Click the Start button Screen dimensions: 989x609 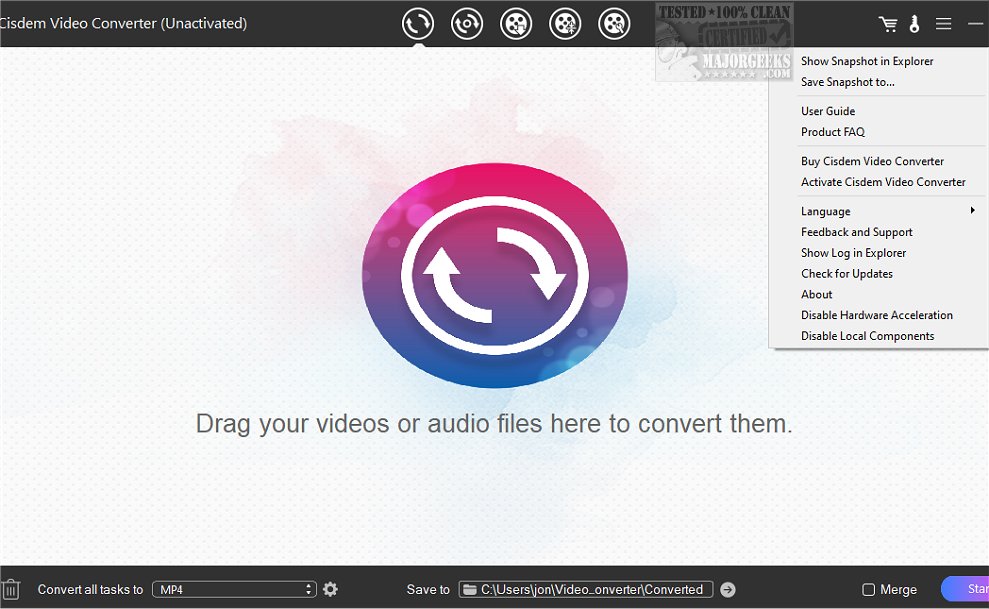pos(966,589)
